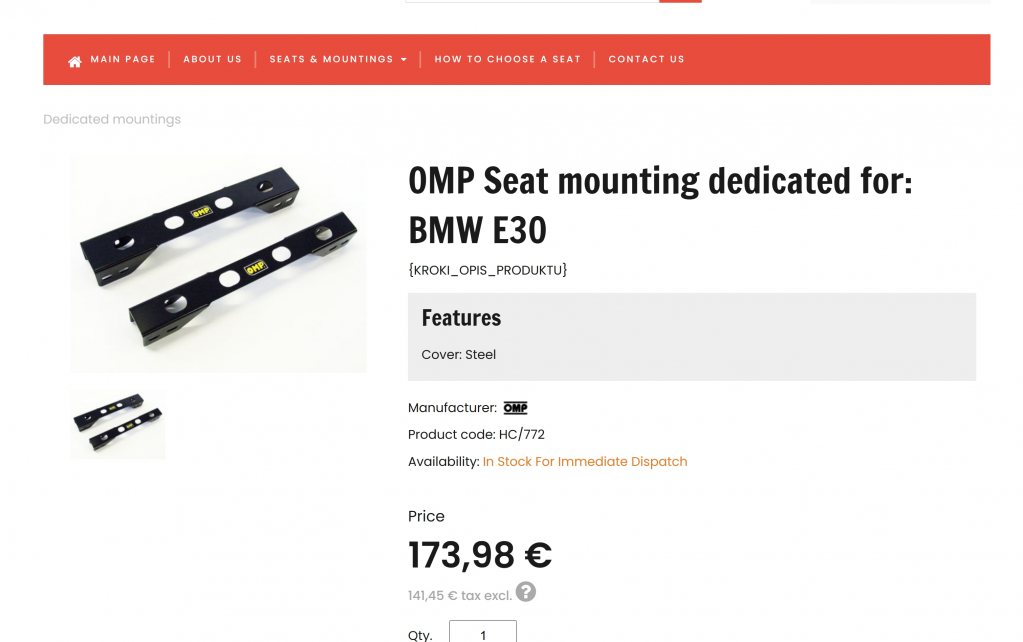This screenshot has height=642, width=1023.
Task: Click the Dedicated mountings breadcrumb link
Action: pos(112,119)
